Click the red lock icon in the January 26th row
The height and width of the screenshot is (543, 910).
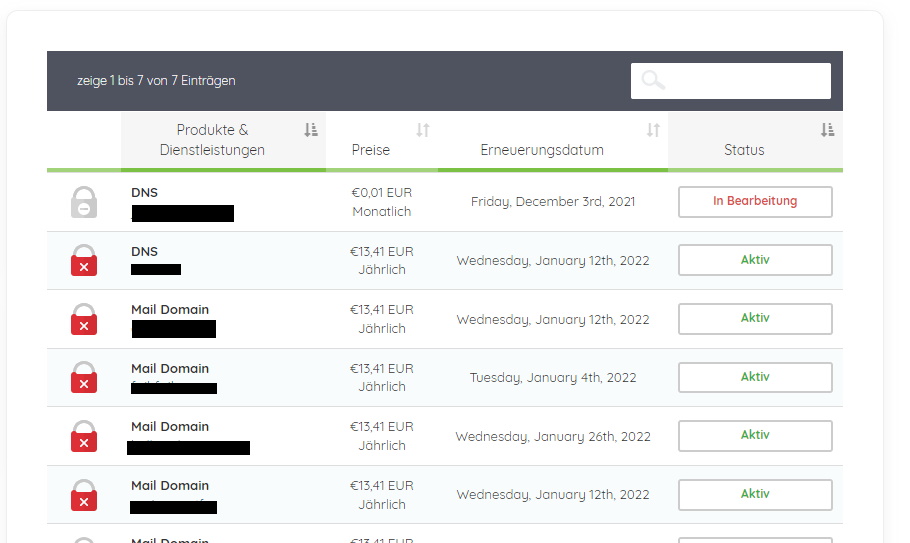point(84,437)
